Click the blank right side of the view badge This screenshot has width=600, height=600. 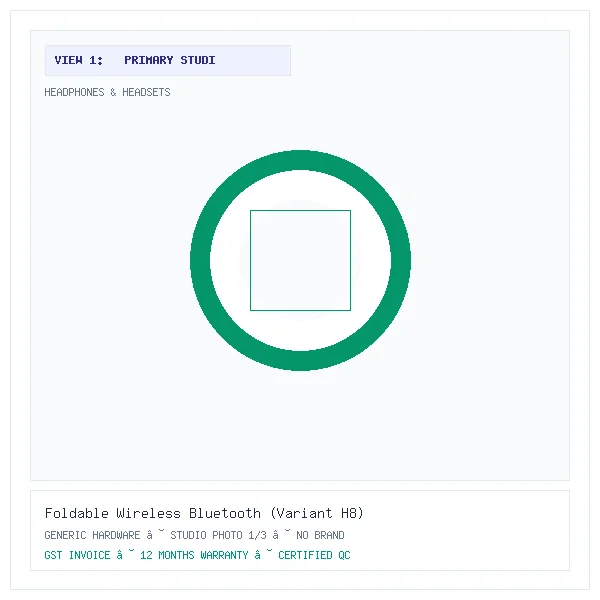(253, 60)
